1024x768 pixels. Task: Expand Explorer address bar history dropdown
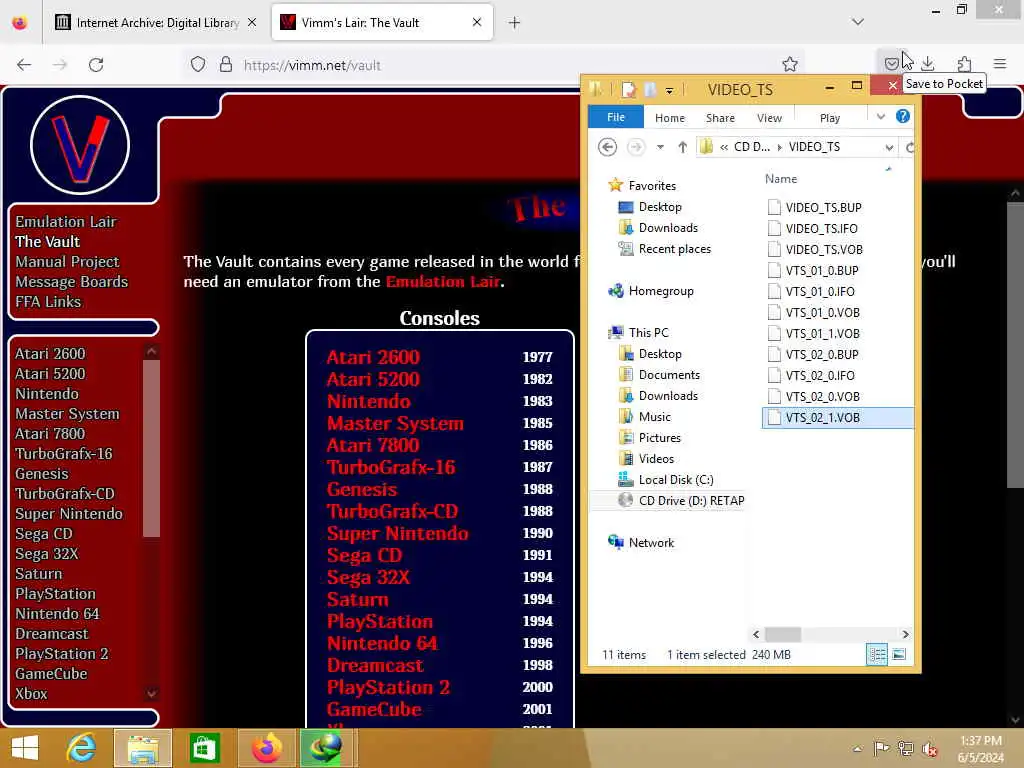(x=889, y=148)
